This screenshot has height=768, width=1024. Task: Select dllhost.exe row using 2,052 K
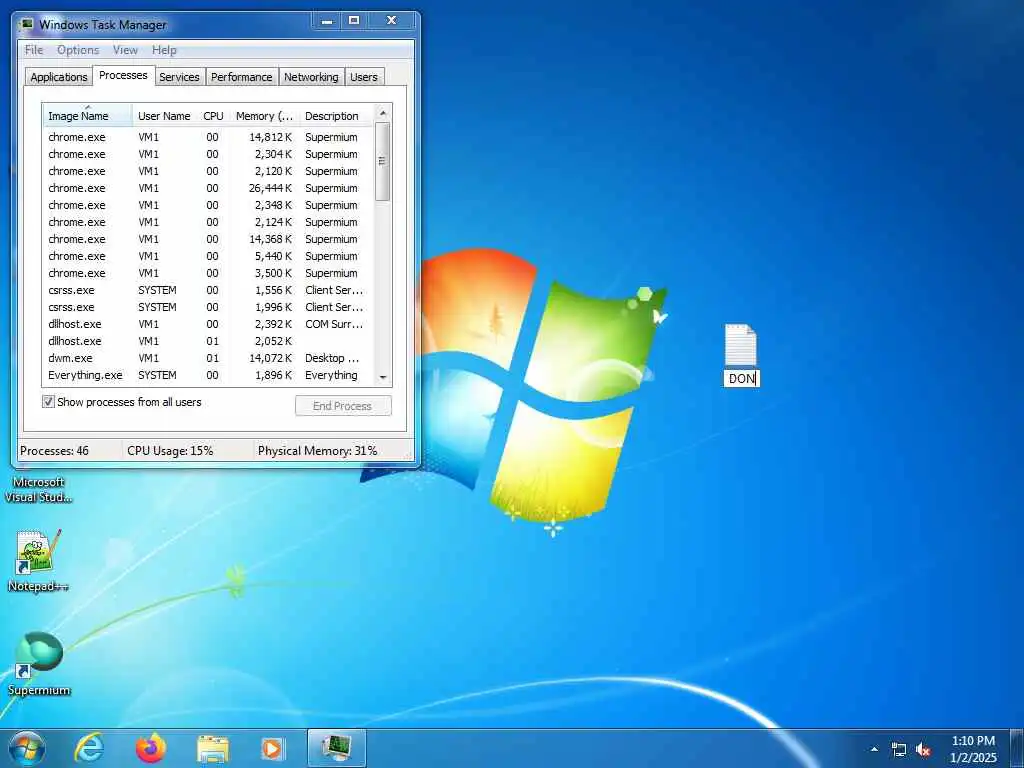tap(208, 341)
